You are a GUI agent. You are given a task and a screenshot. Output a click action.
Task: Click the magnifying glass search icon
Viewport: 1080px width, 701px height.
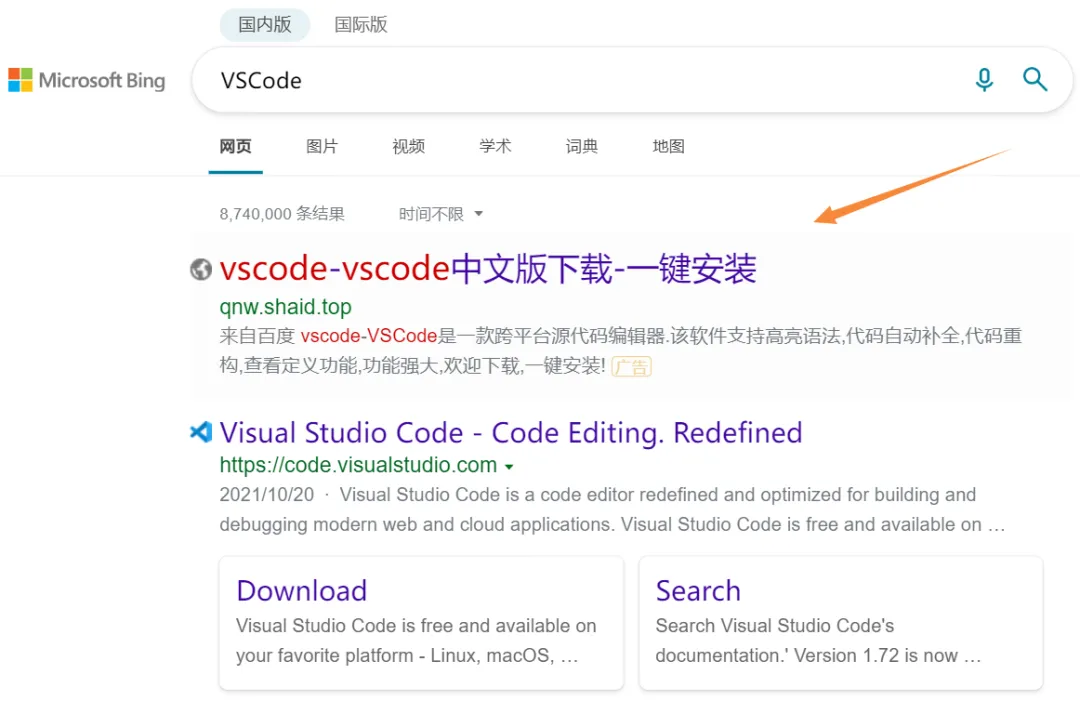(1035, 80)
